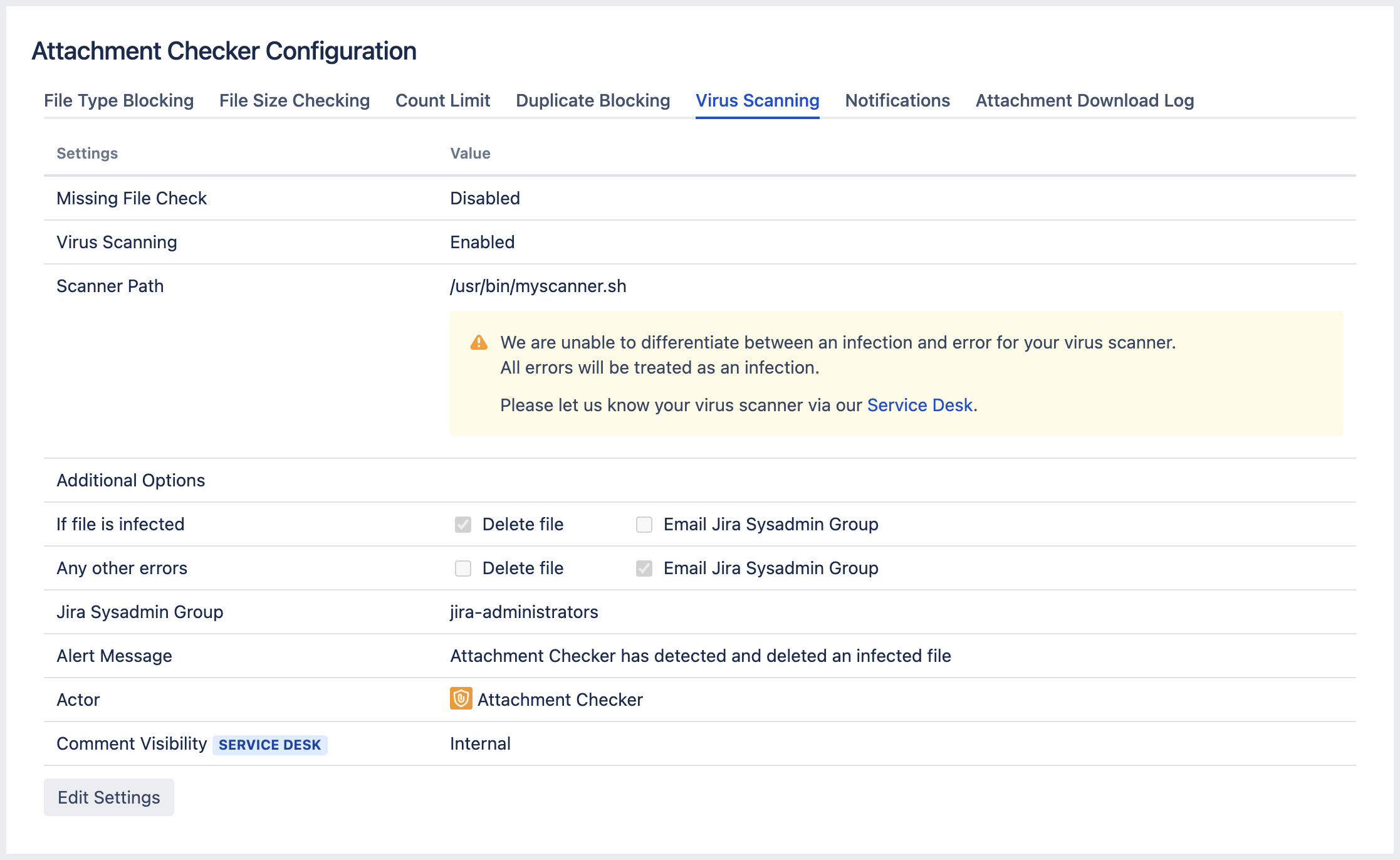Follow the Service Desk link

919,405
